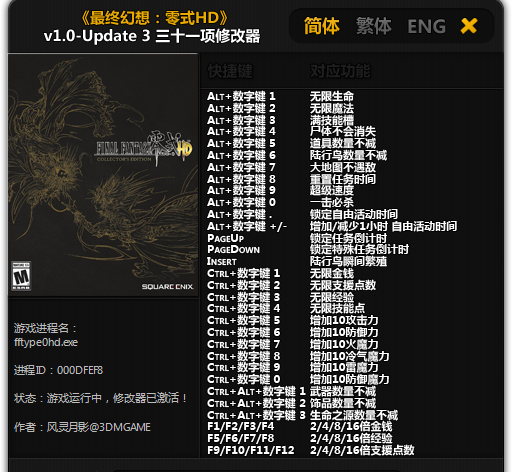
Task: Click the 无限经验 function label
Action: [332, 297]
